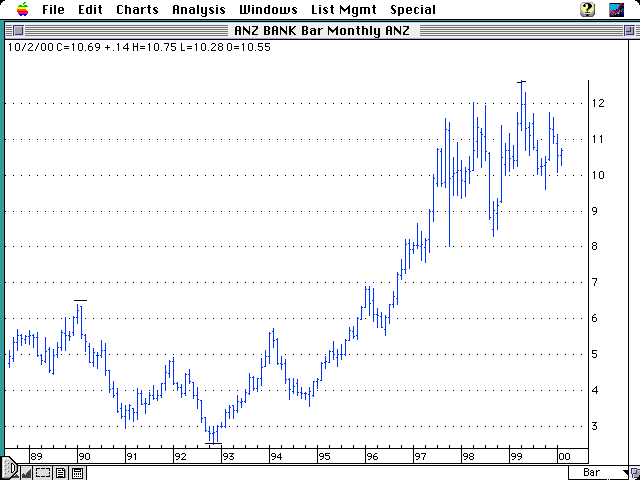This screenshot has height=480, width=640.
Task: Open the Analysis menu
Action: [x=199, y=9]
